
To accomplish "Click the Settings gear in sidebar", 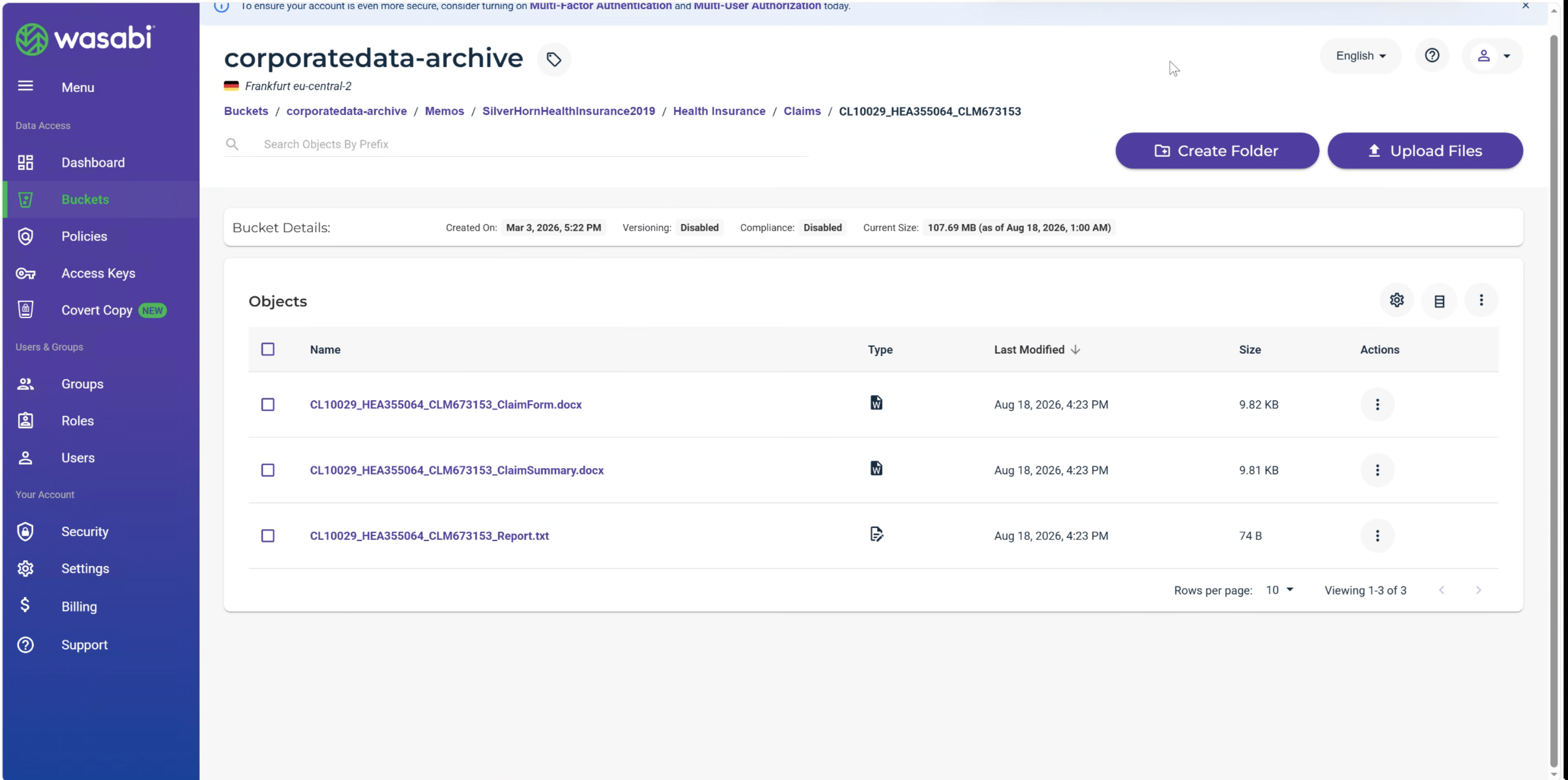I will [x=26, y=568].
